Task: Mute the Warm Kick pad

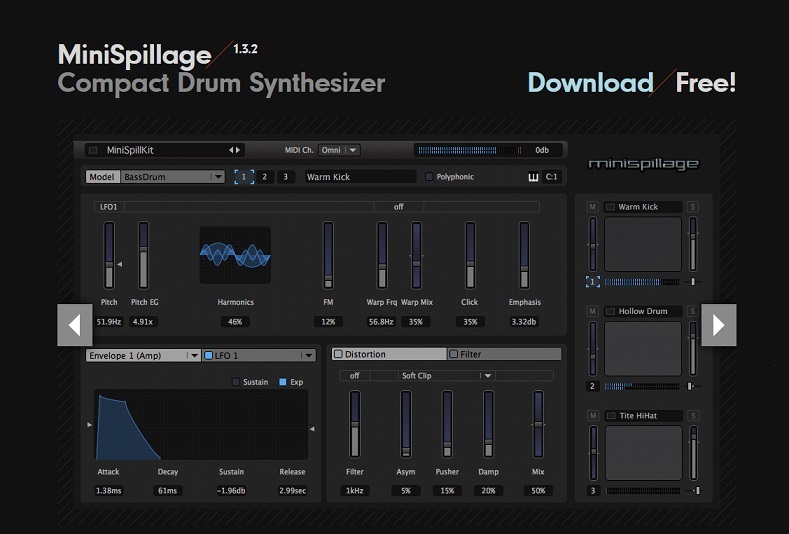Action: (x=592, y=207)
